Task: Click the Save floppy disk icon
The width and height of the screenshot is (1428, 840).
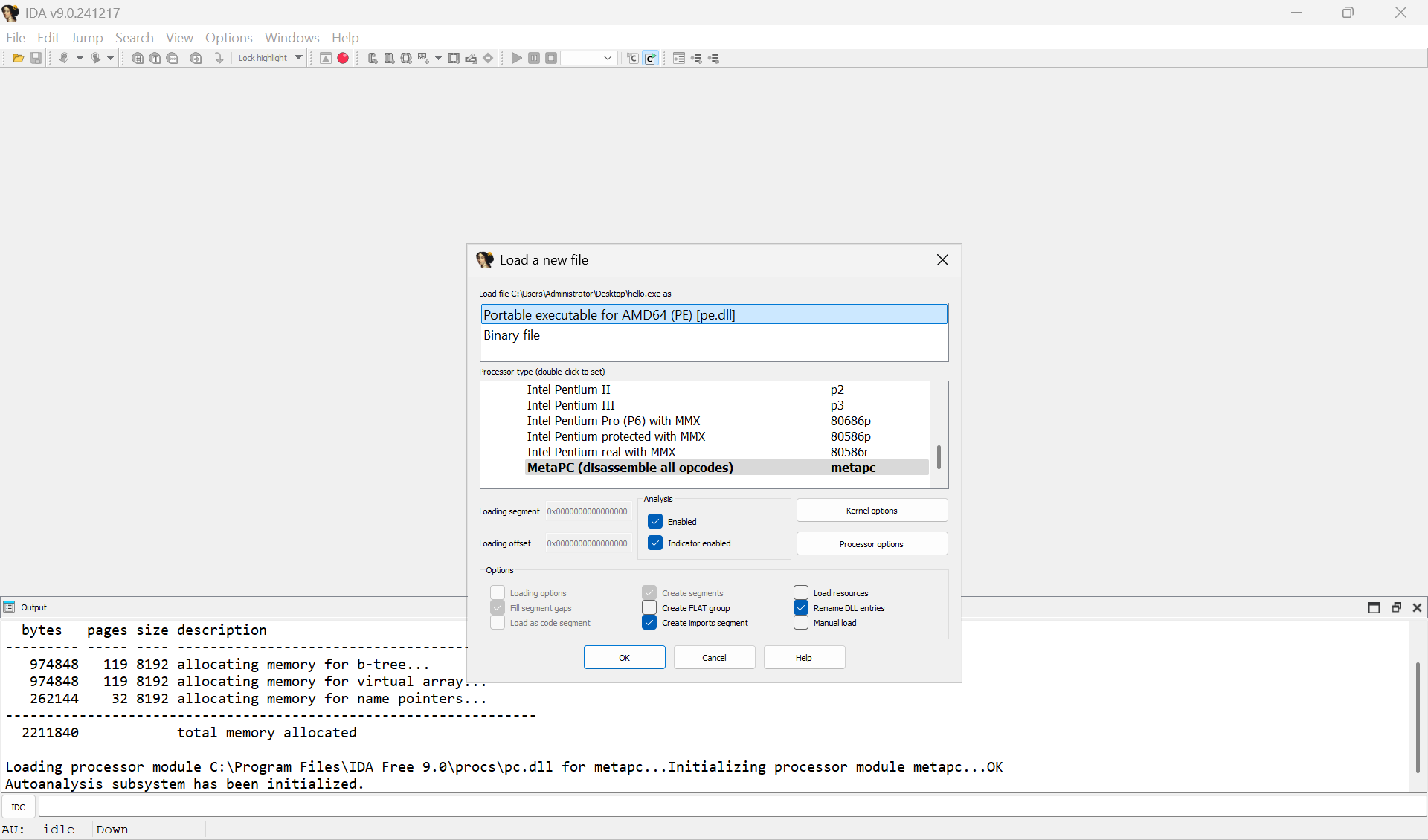Action: coord(36,58)
